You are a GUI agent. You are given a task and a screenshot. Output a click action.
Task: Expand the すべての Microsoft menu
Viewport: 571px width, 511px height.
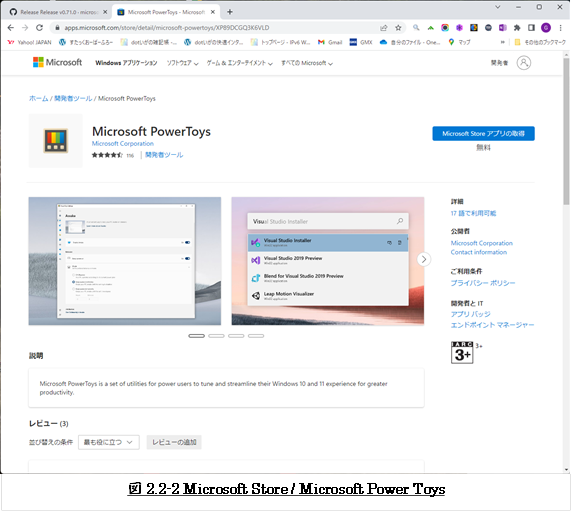pos(307,63)
